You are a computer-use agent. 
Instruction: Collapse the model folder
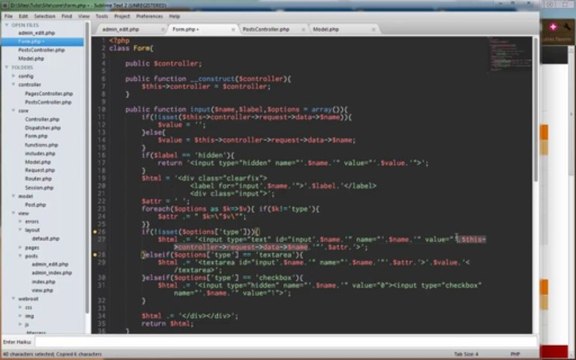(14, 196)
